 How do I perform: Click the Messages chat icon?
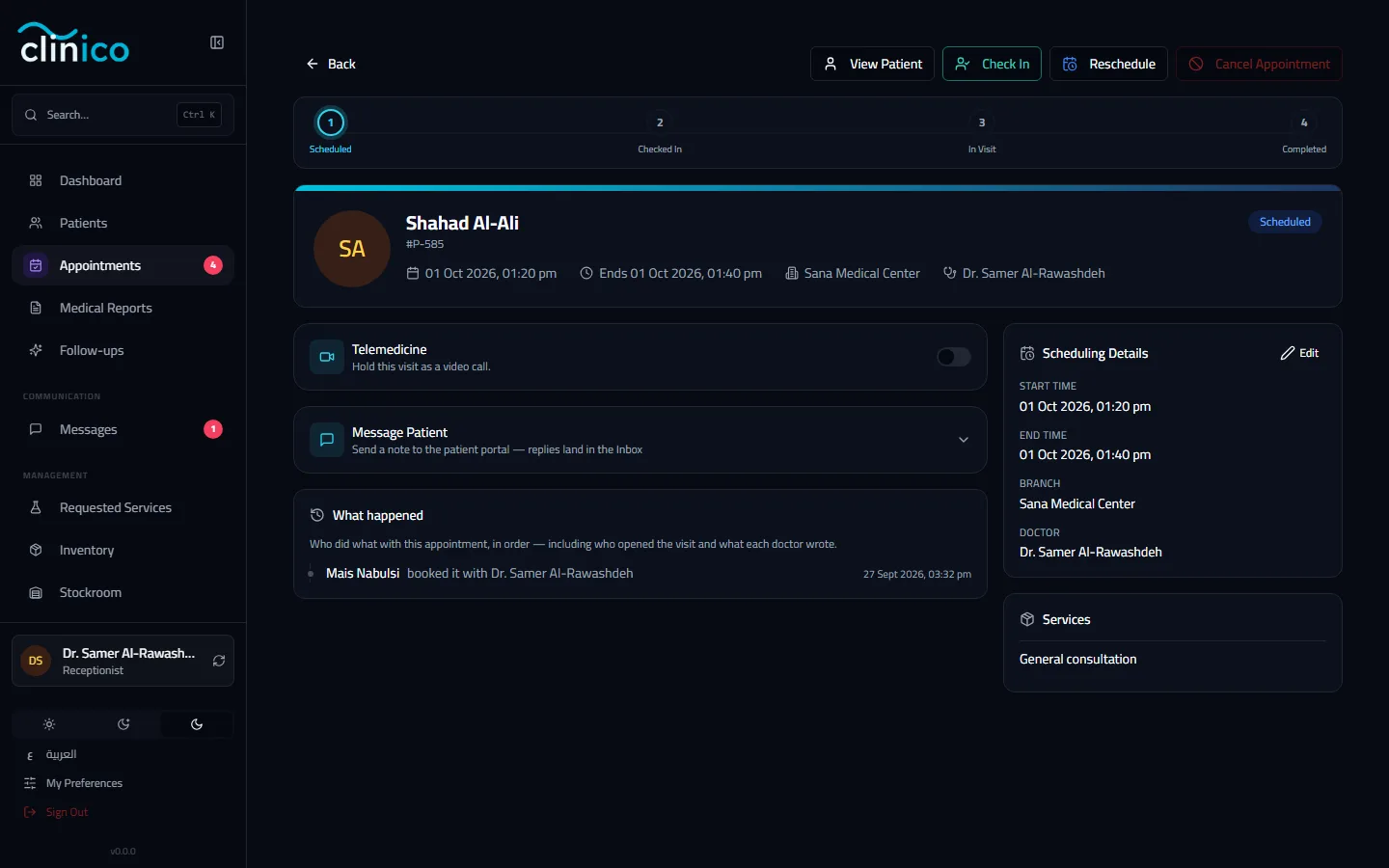tap(36, 429)
